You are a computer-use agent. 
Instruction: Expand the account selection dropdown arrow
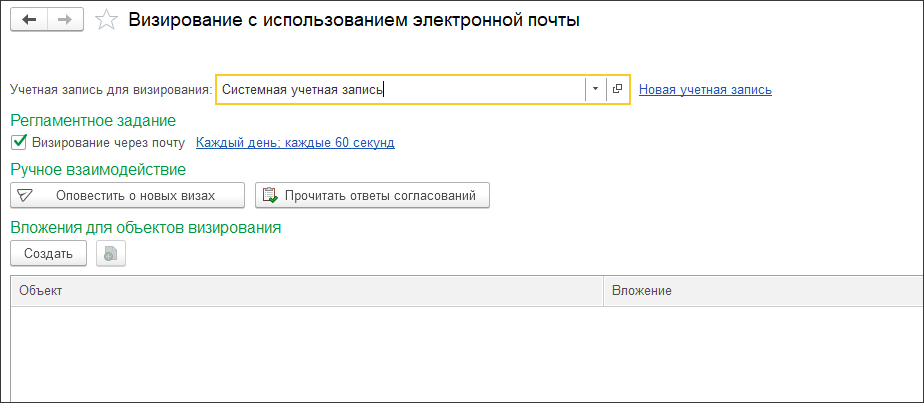pos(595,89)
